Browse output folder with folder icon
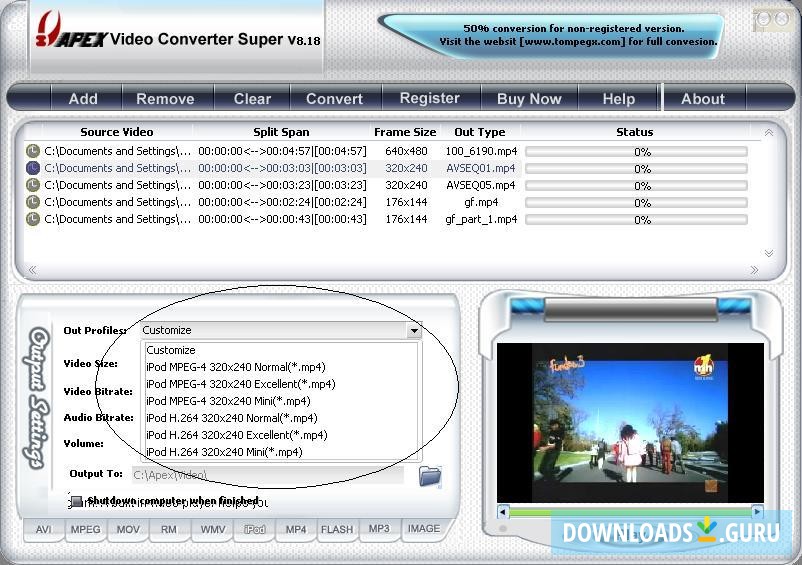 pyautogui.click(x=430, y=476)
